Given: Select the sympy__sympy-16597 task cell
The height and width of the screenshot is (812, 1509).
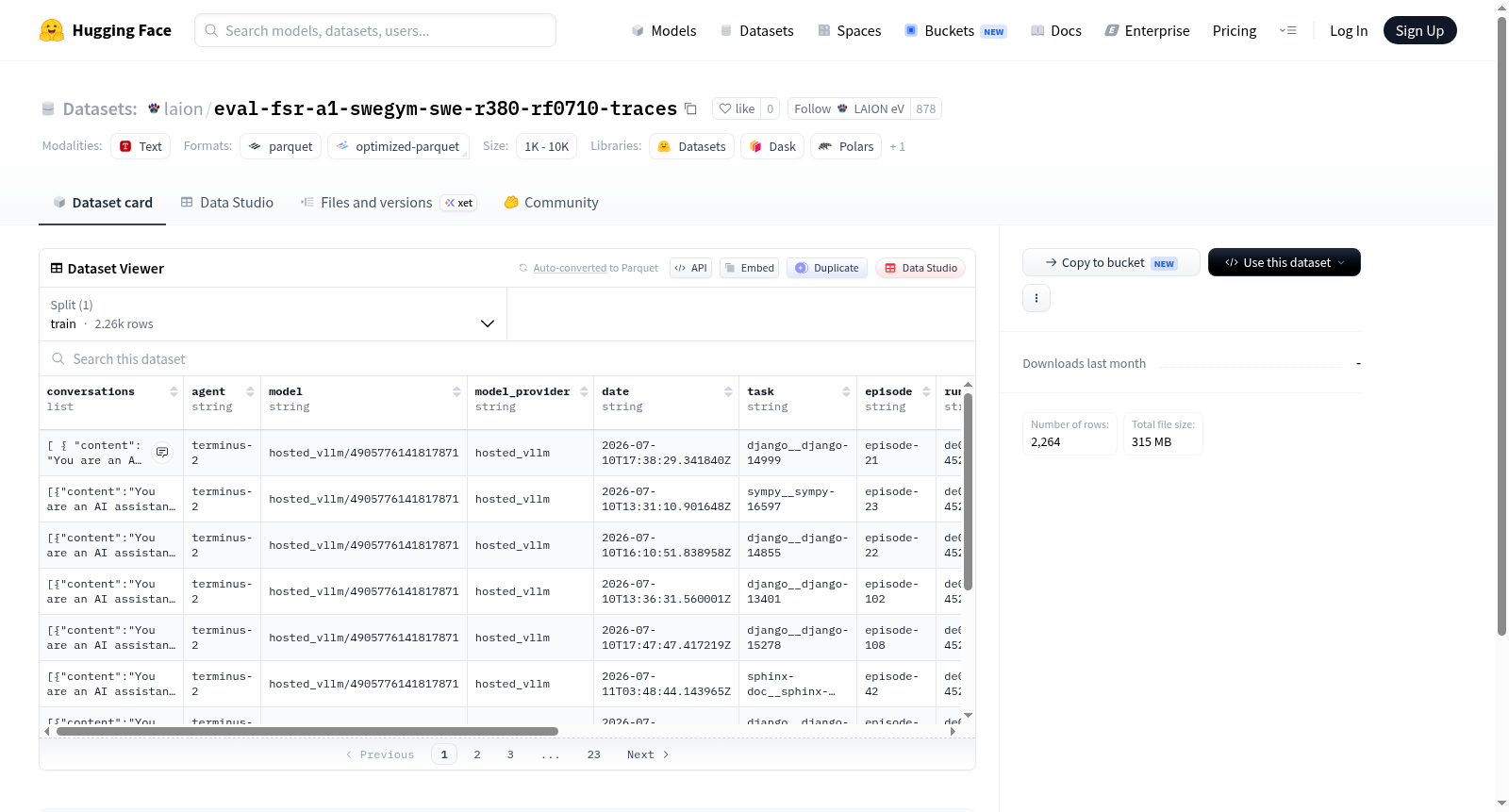Looking at the screenshot, I should click(x=797, y=499).
